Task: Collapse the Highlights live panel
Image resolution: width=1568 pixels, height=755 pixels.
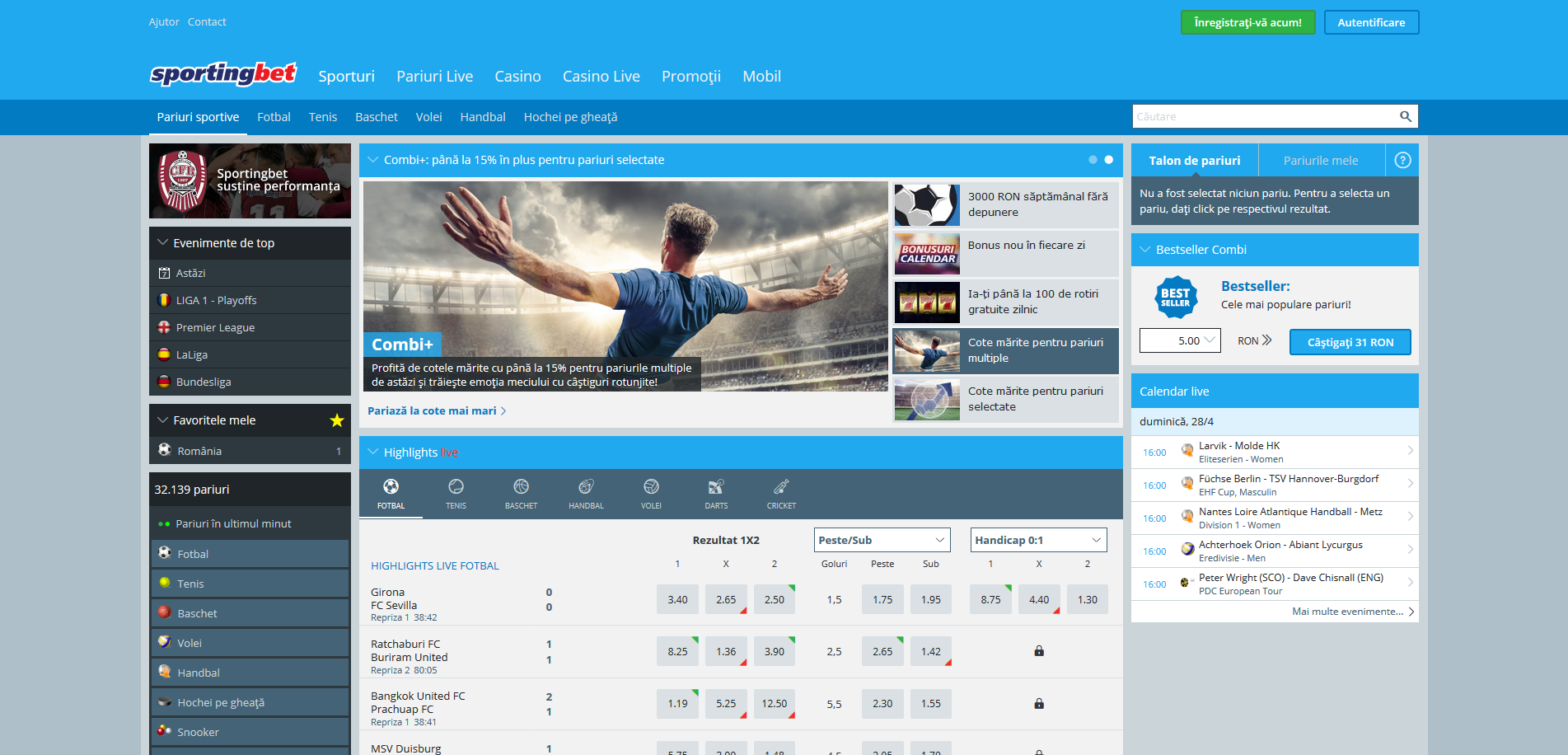Action: [372, 452]
